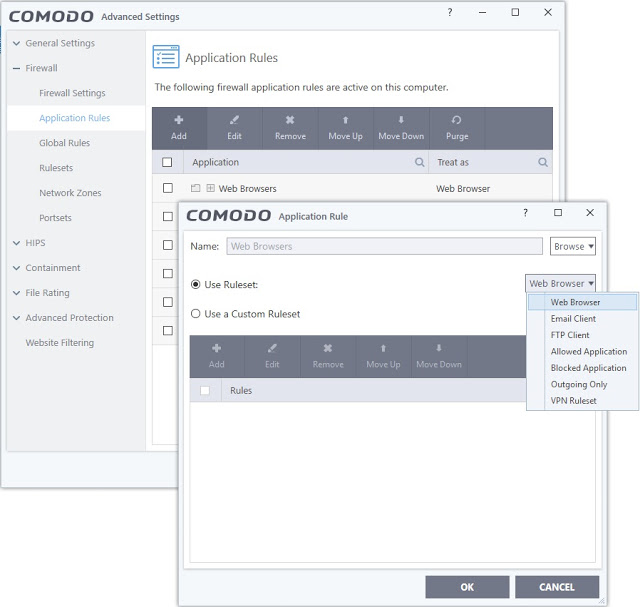Image resolution: width=640 pixels, height=607 pixels.
Task: Click the search icon in the Application column
Action: click(419, 162)
